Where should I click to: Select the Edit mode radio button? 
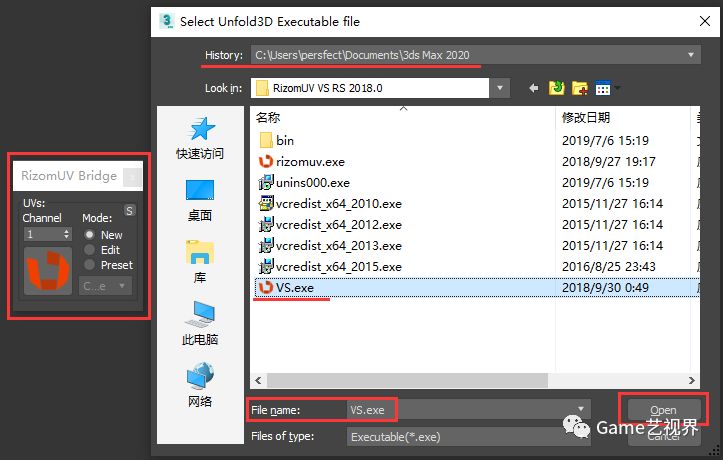point(89,250)
